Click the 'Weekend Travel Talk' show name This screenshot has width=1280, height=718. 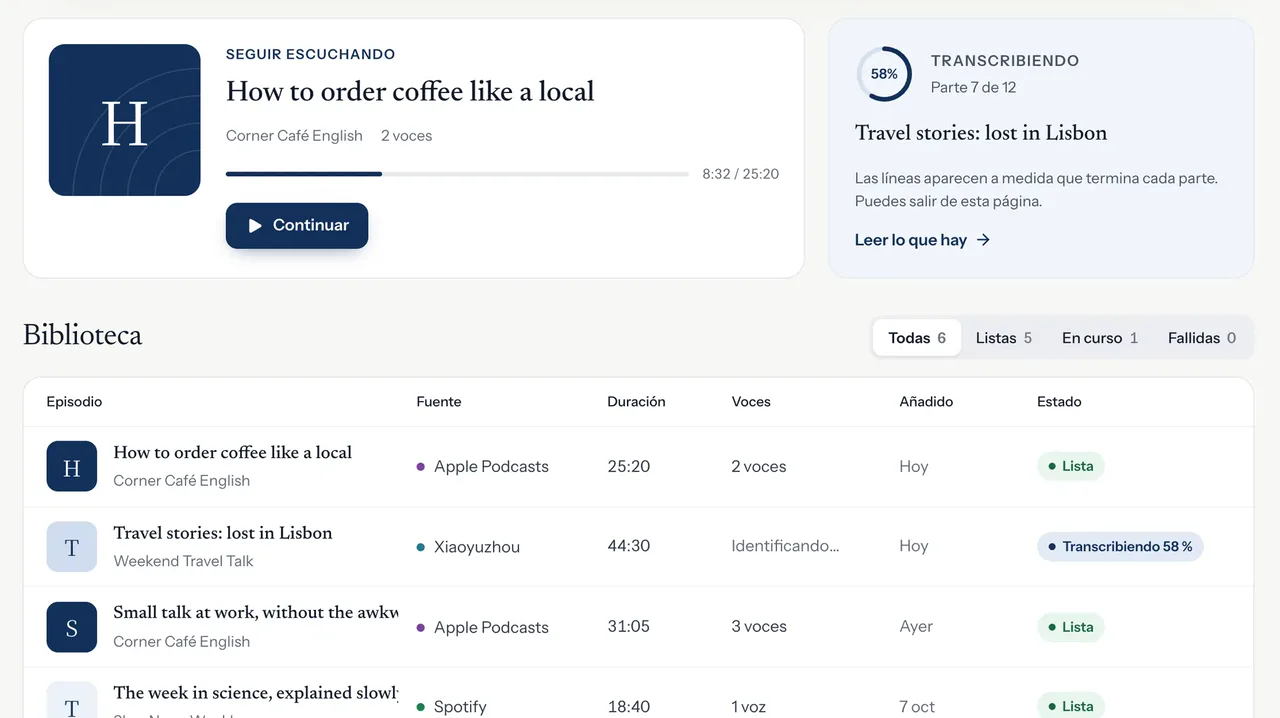[183, 561]
